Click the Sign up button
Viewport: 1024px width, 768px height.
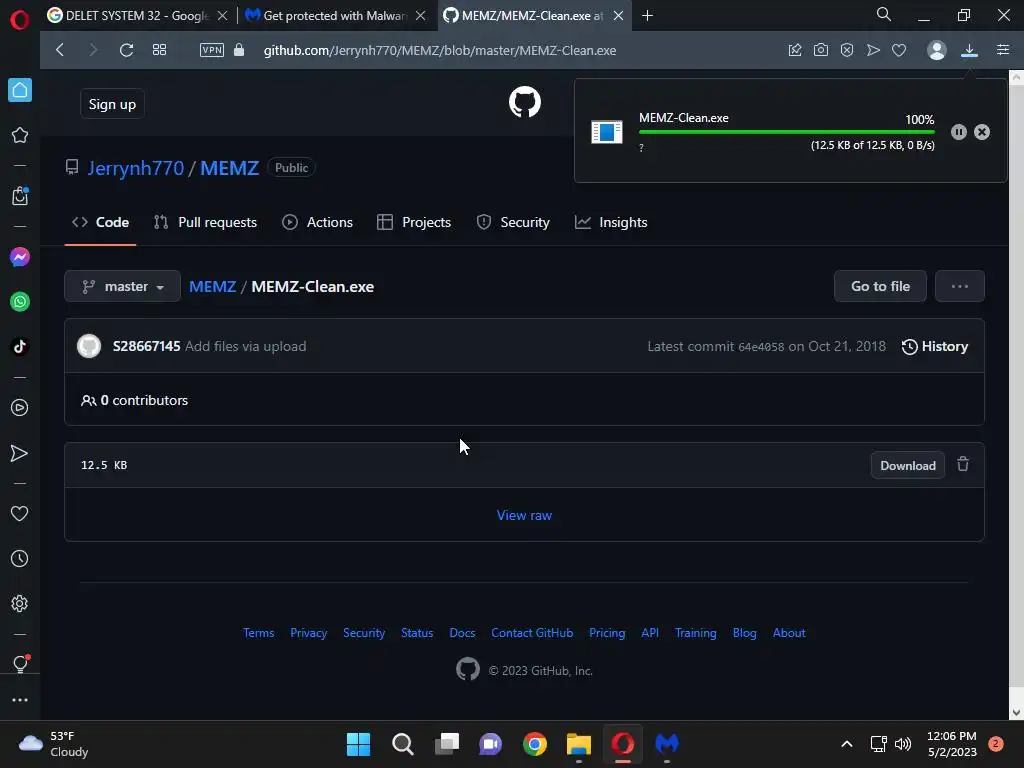(x=112, y=104)
